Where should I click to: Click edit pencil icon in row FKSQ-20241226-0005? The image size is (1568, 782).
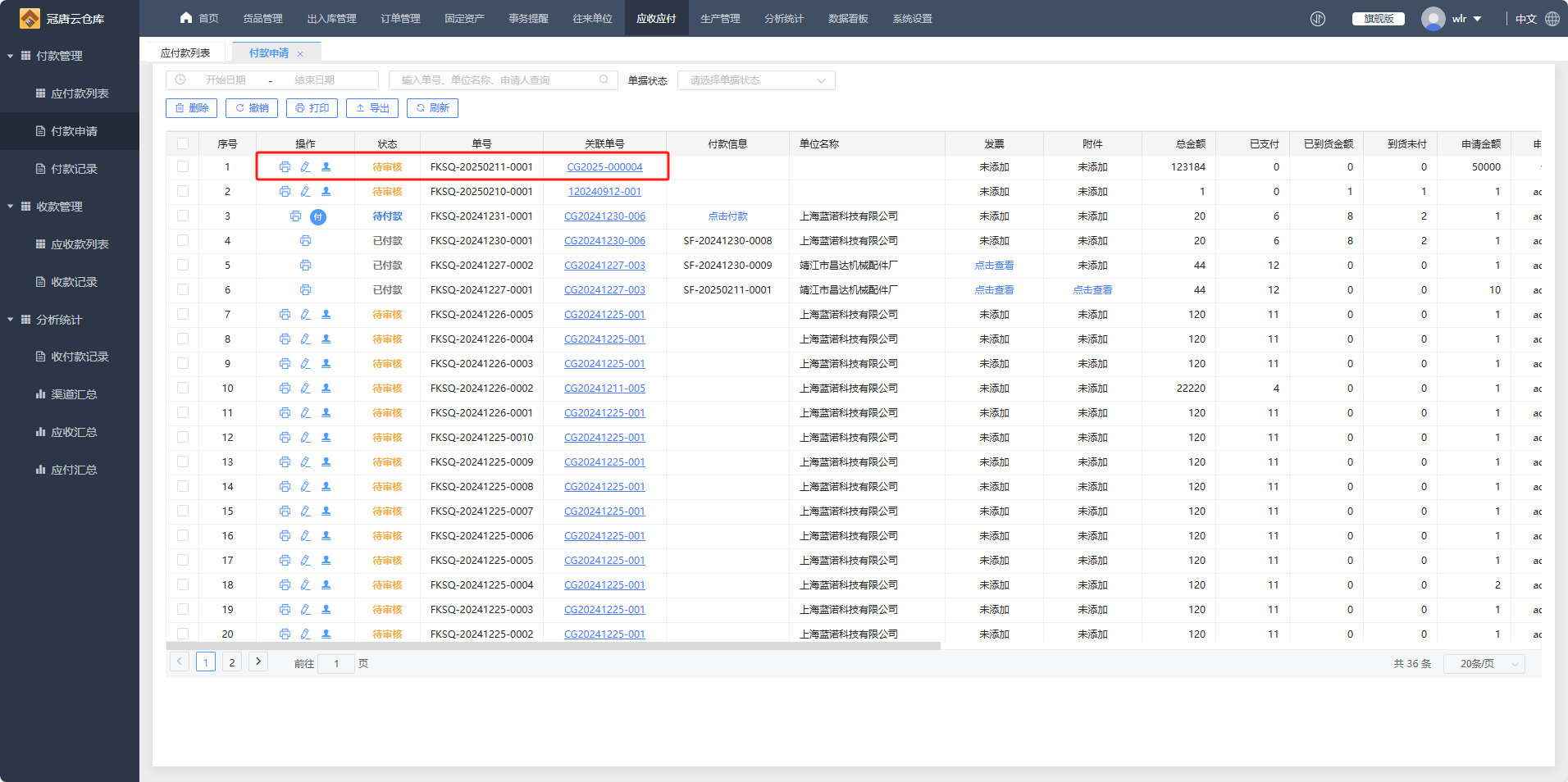(305, 315)
